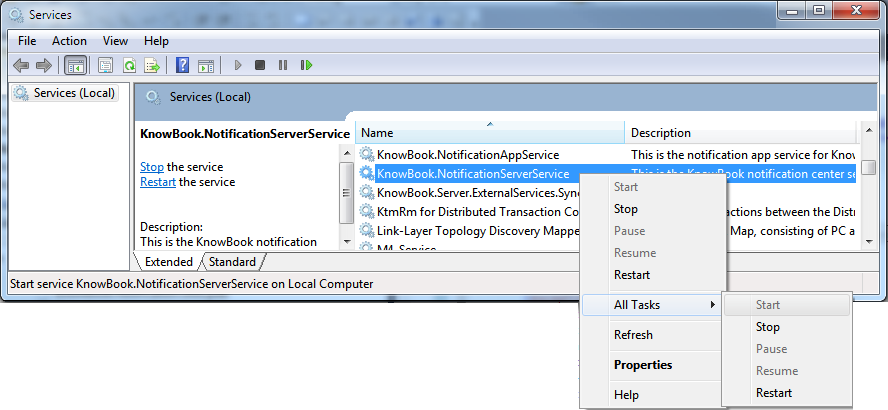Sort by the Name column header
The height and width of the screenshot is (410, 888).
[490, 133]
